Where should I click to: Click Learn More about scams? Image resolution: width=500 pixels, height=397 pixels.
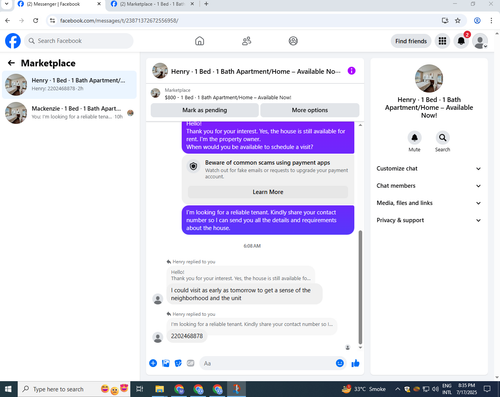[x=268, y=192]
